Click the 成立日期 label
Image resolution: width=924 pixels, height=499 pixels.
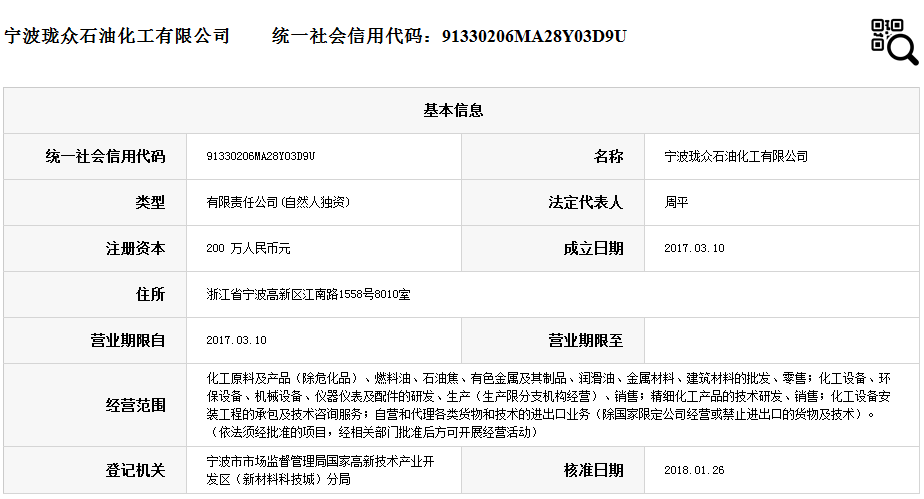coord(593,248)
